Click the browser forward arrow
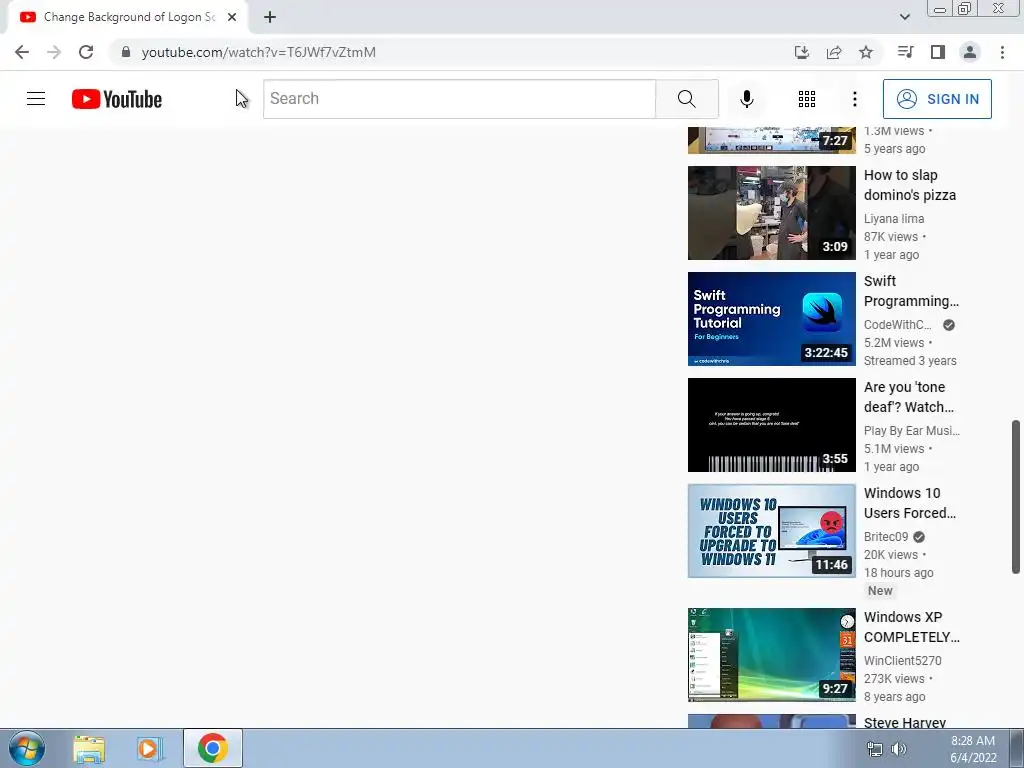Screen dimensions: 1024x768 point(54,52)
